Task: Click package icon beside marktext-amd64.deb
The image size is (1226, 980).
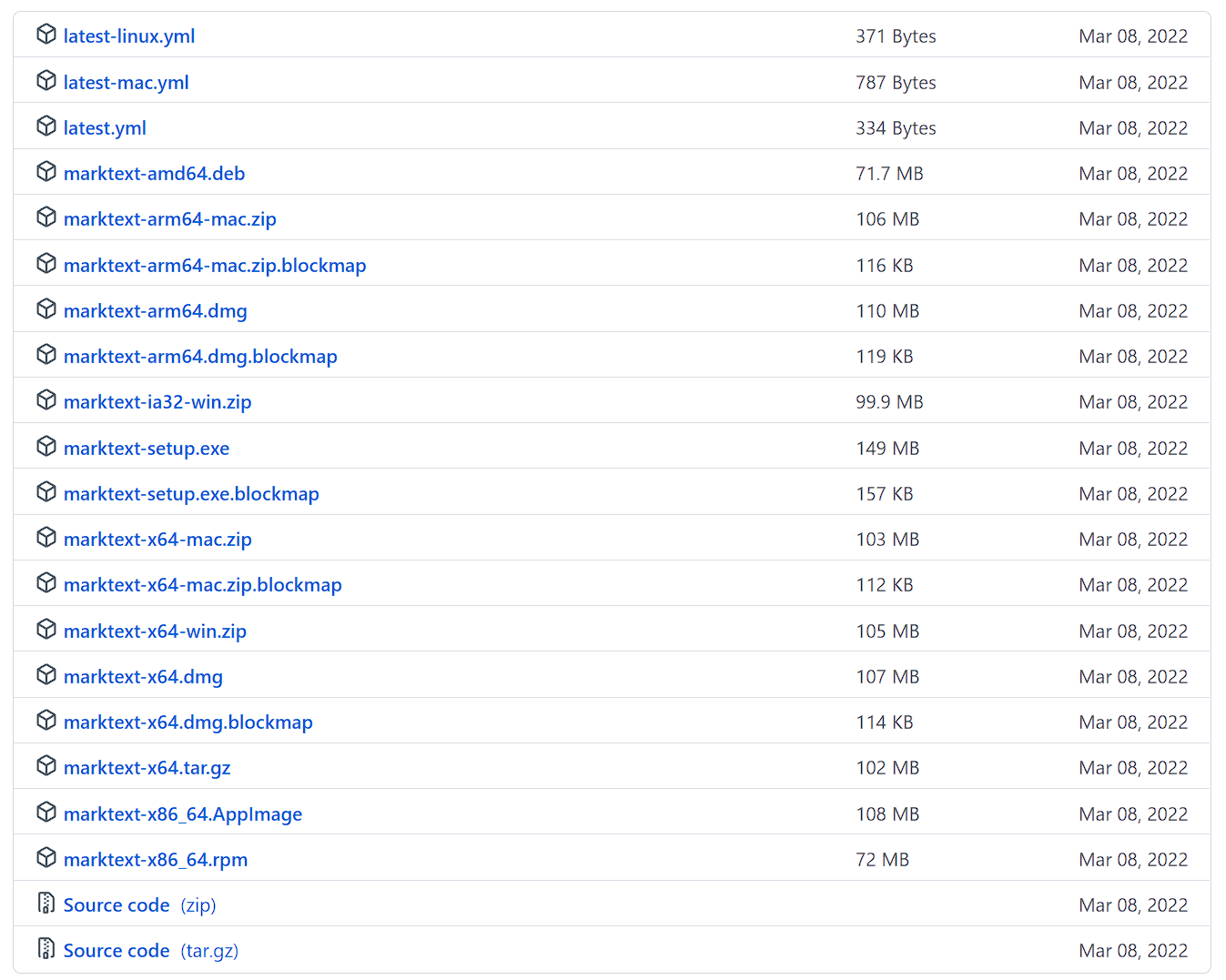Action: point(46,171)
